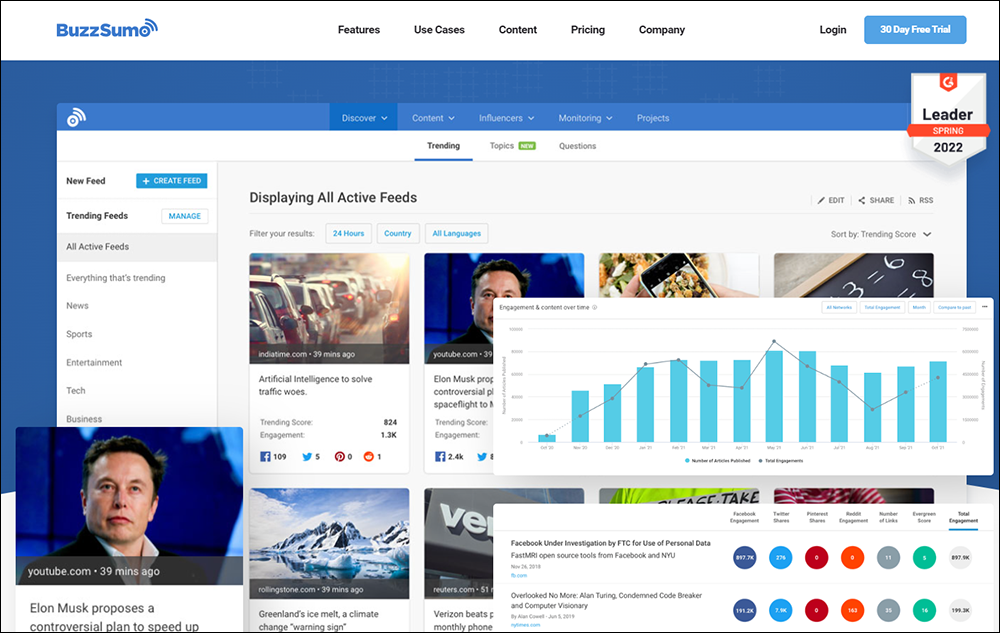
Task: Click the 163 Reddit engagement circle
Action: 852,610
